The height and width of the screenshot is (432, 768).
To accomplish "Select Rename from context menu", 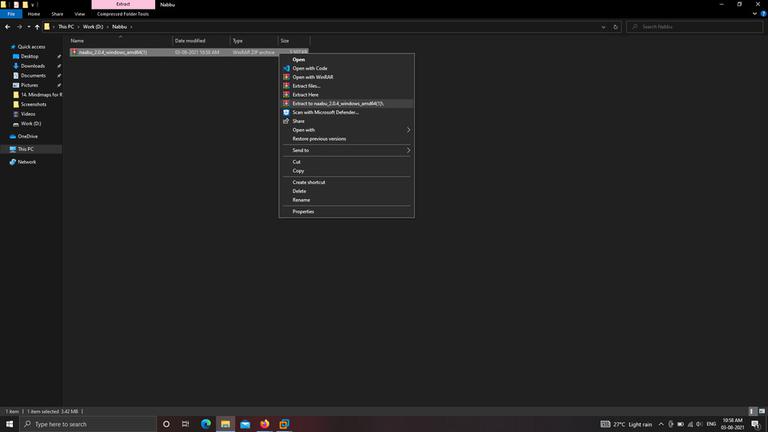I will click(x=301, y=200).
